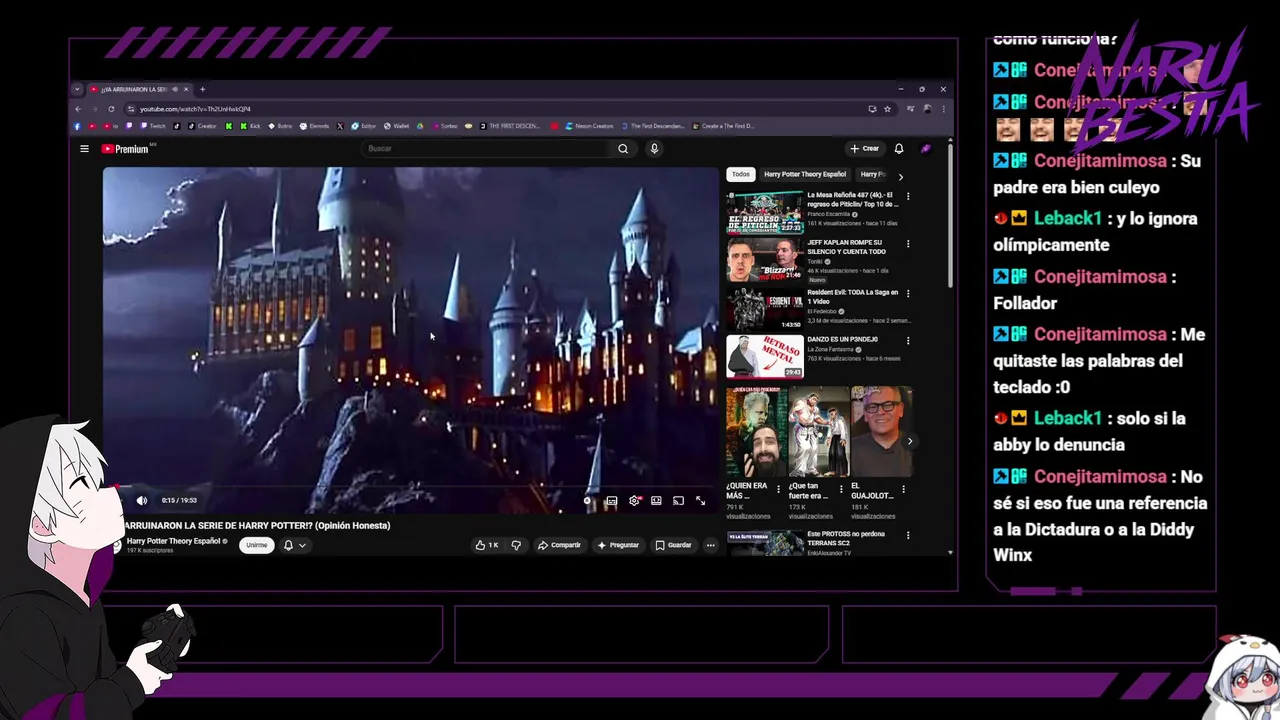Reload the browser page
1280x720 pixels.
111,109
